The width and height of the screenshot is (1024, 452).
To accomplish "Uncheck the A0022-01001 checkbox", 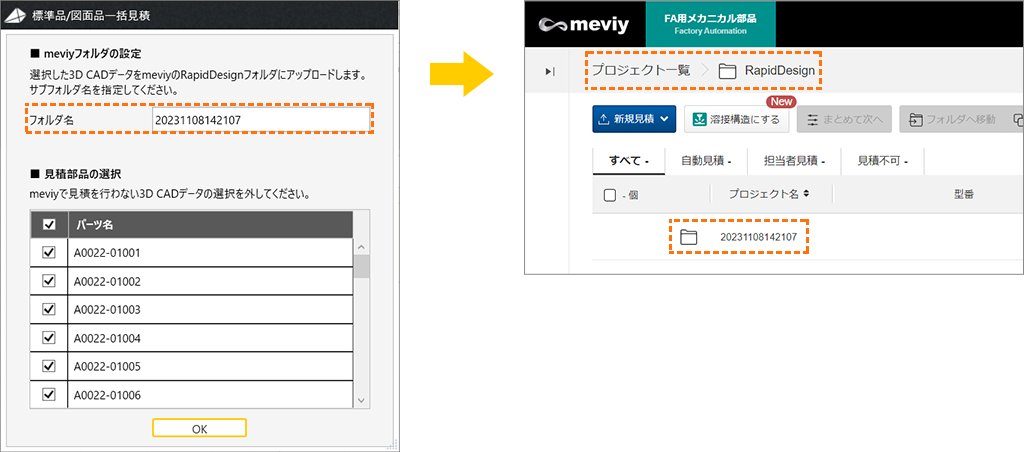I will click(x=48, y=253).
